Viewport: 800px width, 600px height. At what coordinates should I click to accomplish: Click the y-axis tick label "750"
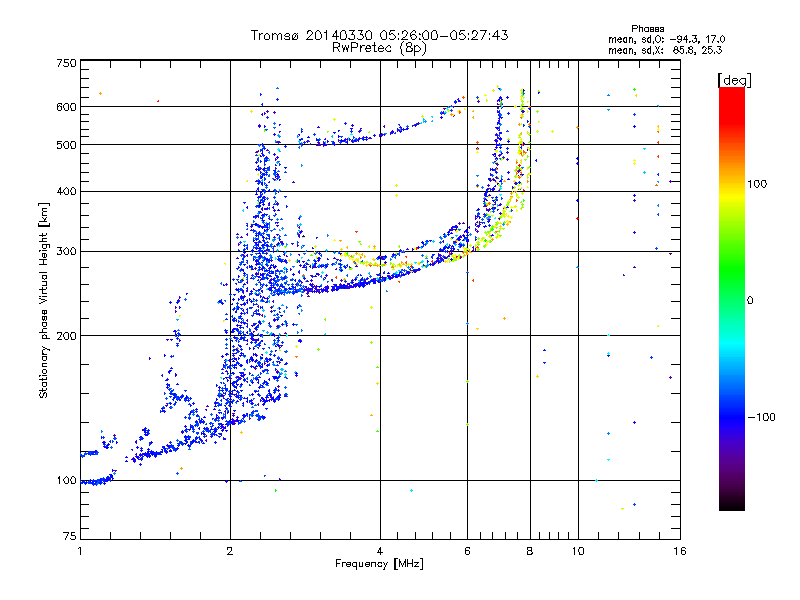click(67, 63)
